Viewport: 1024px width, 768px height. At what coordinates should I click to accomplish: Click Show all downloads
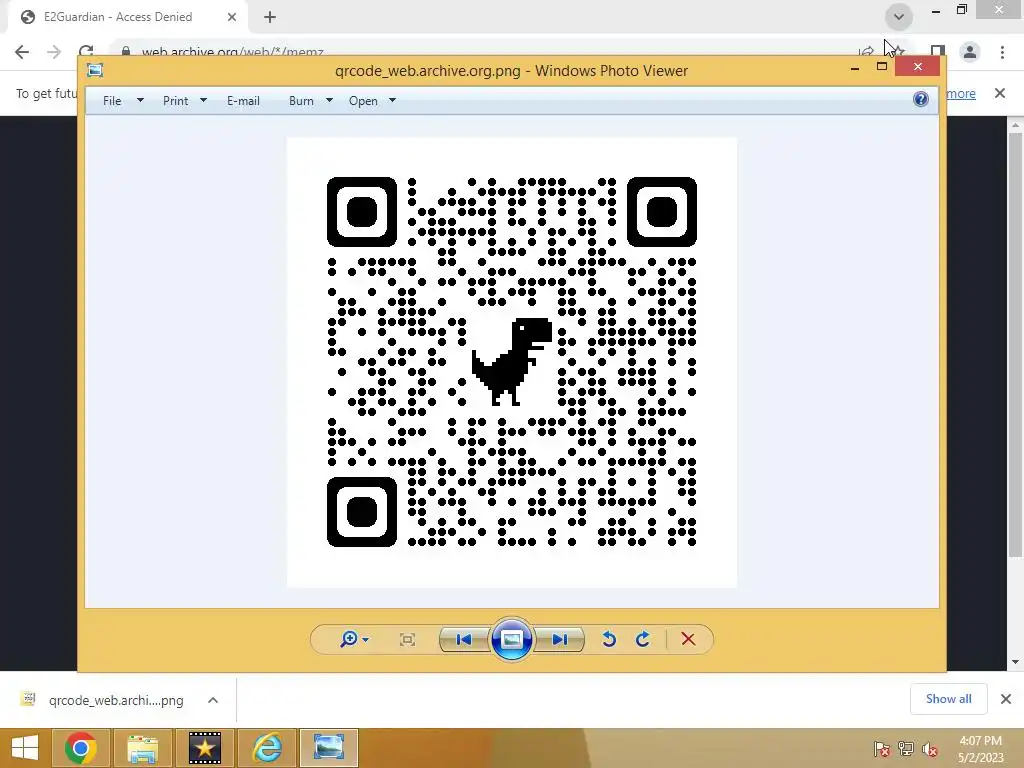click(948, 699)
